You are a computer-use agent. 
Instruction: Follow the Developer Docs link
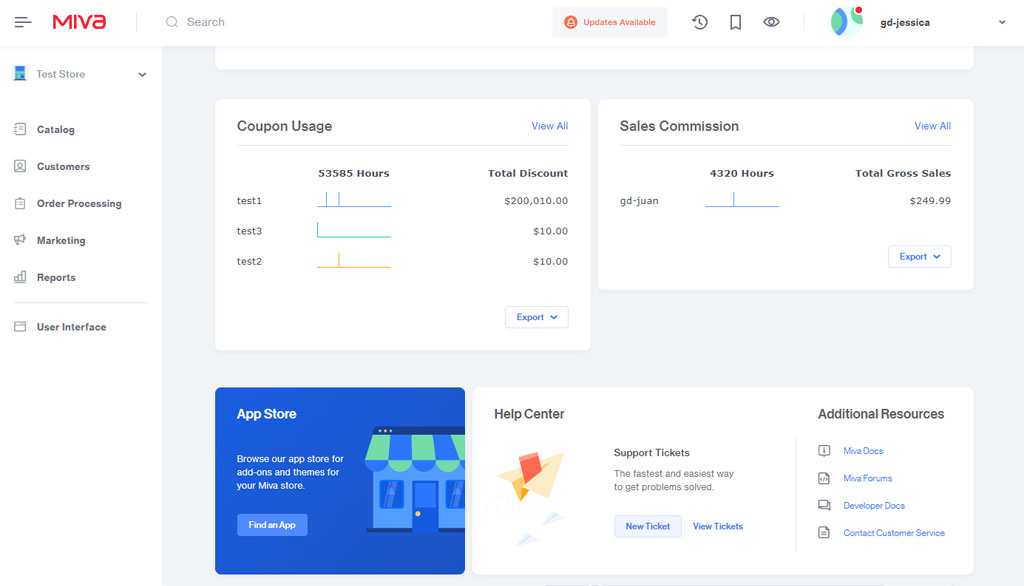tap(873, 505)
